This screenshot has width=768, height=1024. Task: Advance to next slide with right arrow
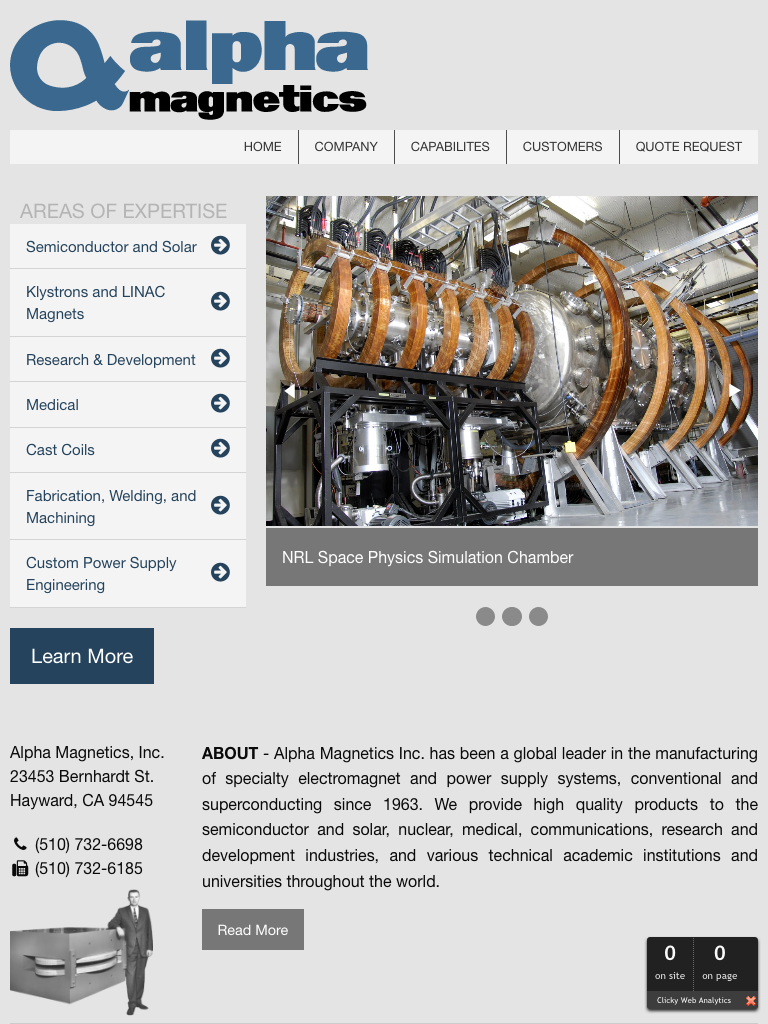click(734, 390)
